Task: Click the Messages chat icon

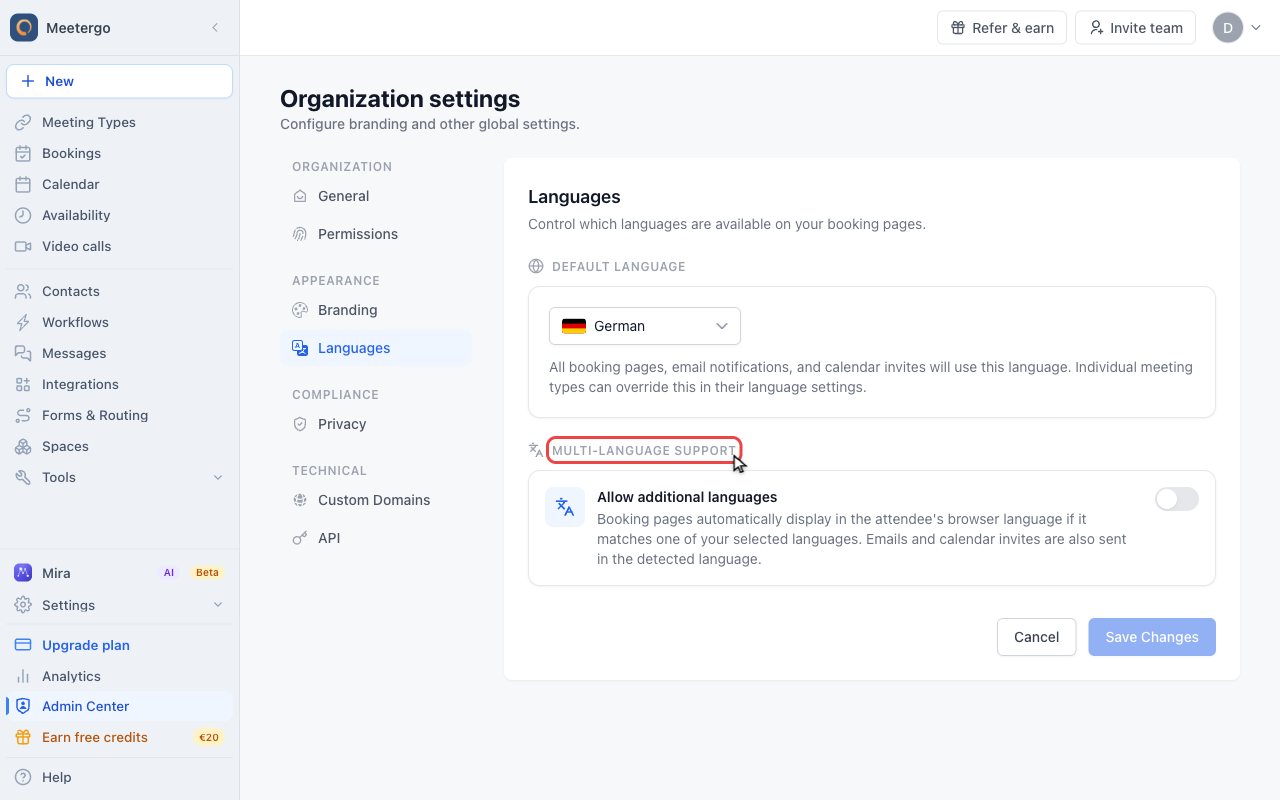Action: [x=23, y=353]
